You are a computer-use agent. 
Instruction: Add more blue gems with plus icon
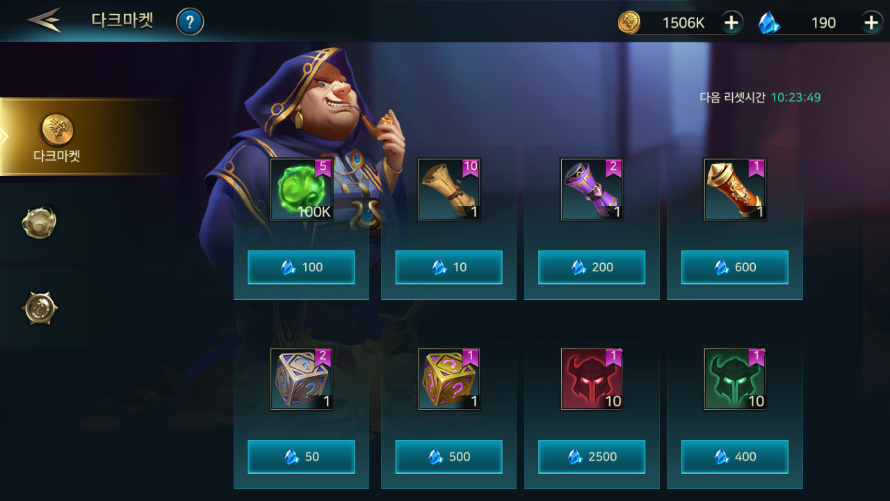point(871,23)
